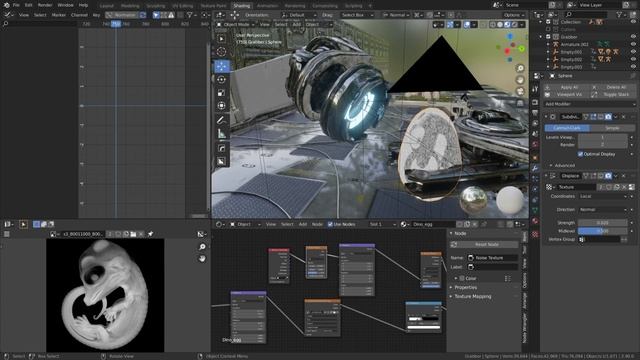Viewport: 640px width, 360px height.
Task: Open Direction Normal dropdown
Action: coord(602,209)
